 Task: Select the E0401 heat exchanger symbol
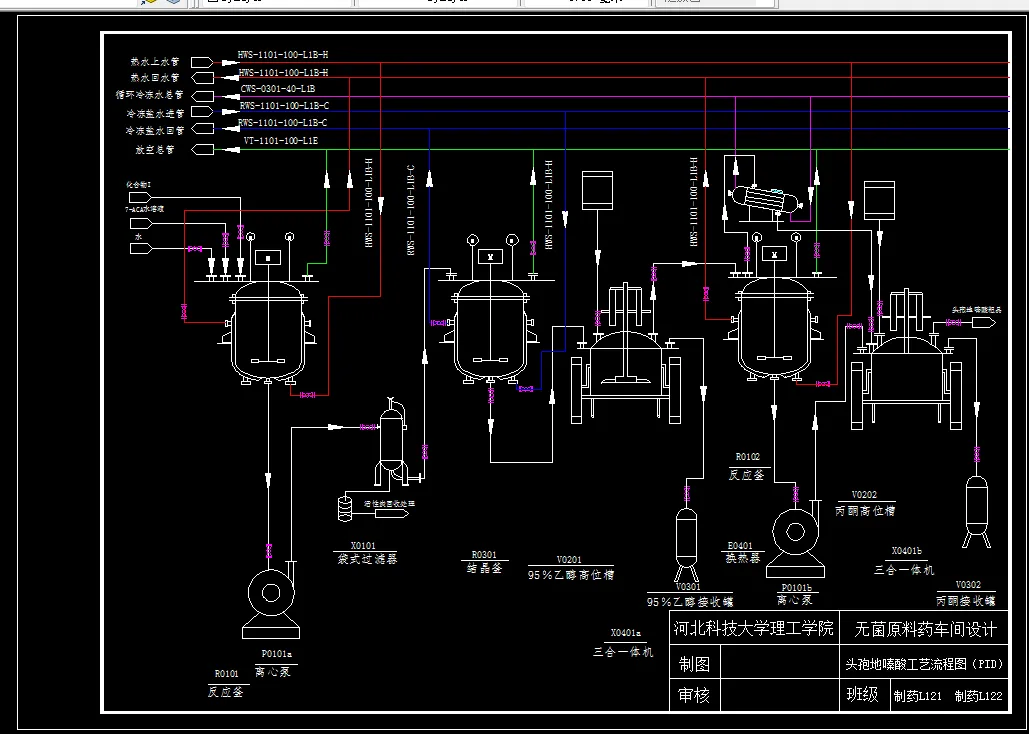[x=766, y=198]
